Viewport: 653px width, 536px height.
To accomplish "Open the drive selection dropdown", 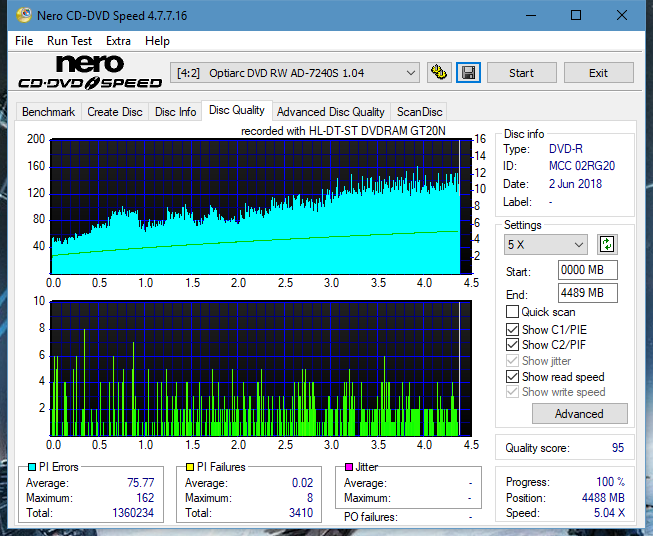I will (295, 73).
